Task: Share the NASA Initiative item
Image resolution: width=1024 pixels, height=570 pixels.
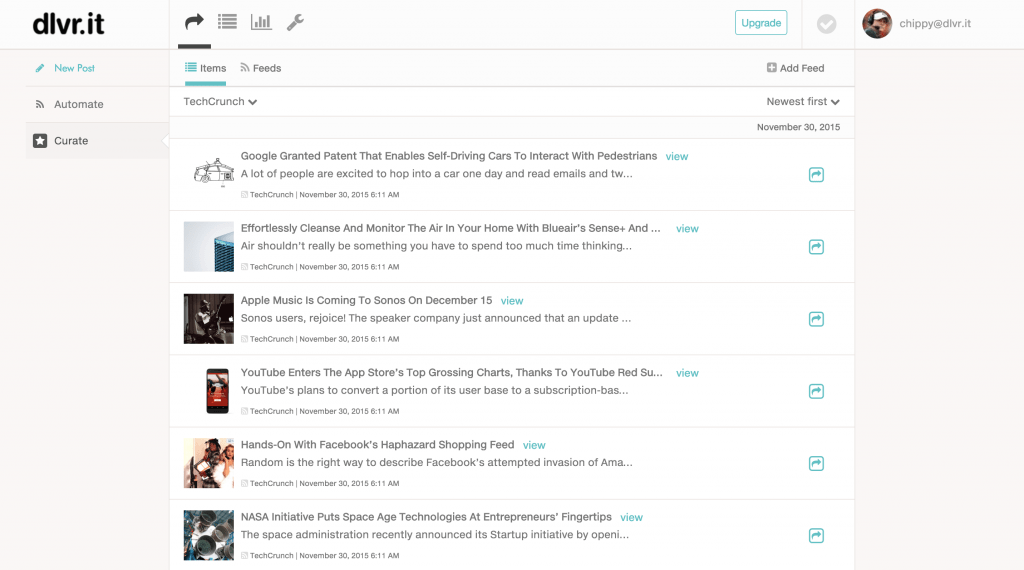Action: click(816, 535)
